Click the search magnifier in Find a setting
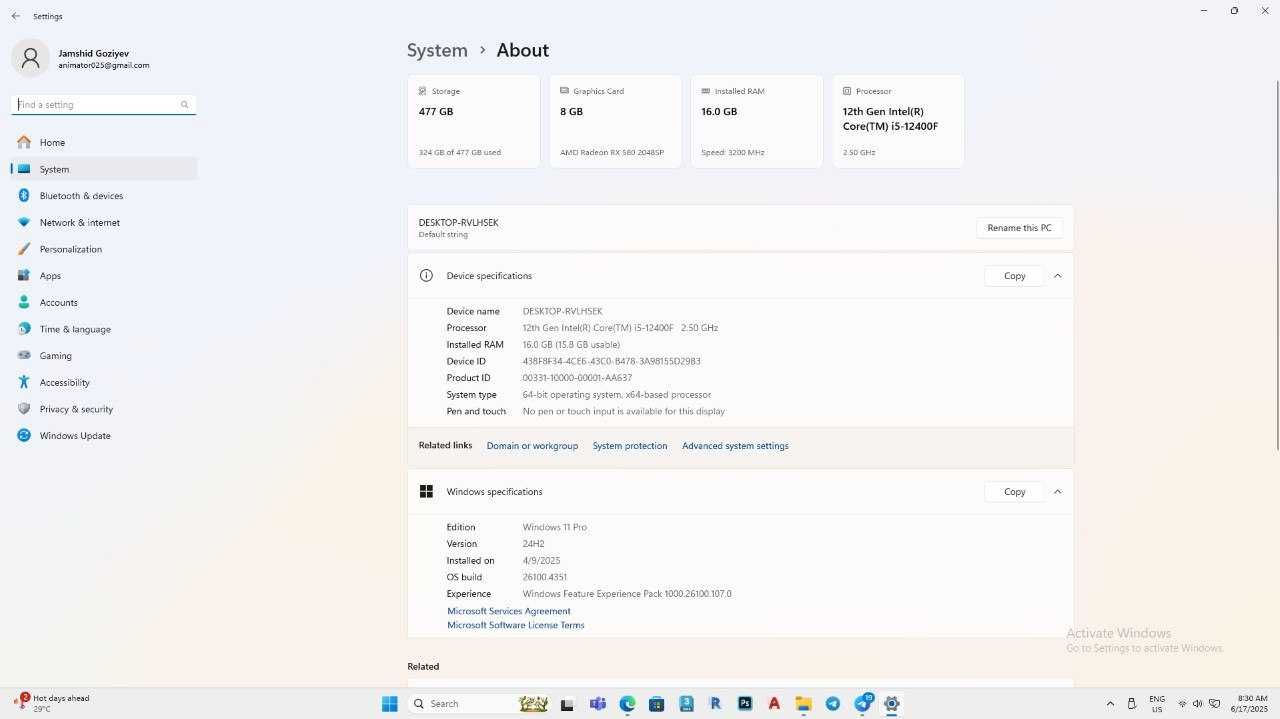1280x719 pixels. pos(184,104)
